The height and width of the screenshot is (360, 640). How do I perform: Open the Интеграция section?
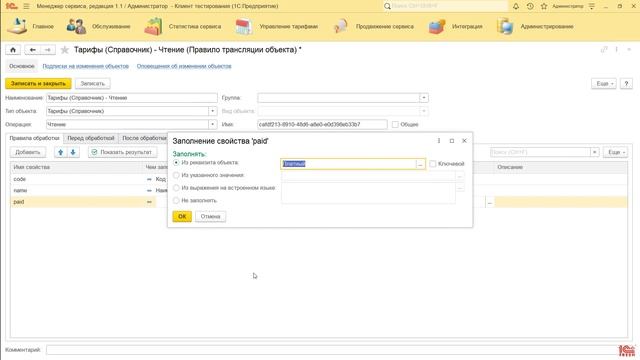[455, 26]
